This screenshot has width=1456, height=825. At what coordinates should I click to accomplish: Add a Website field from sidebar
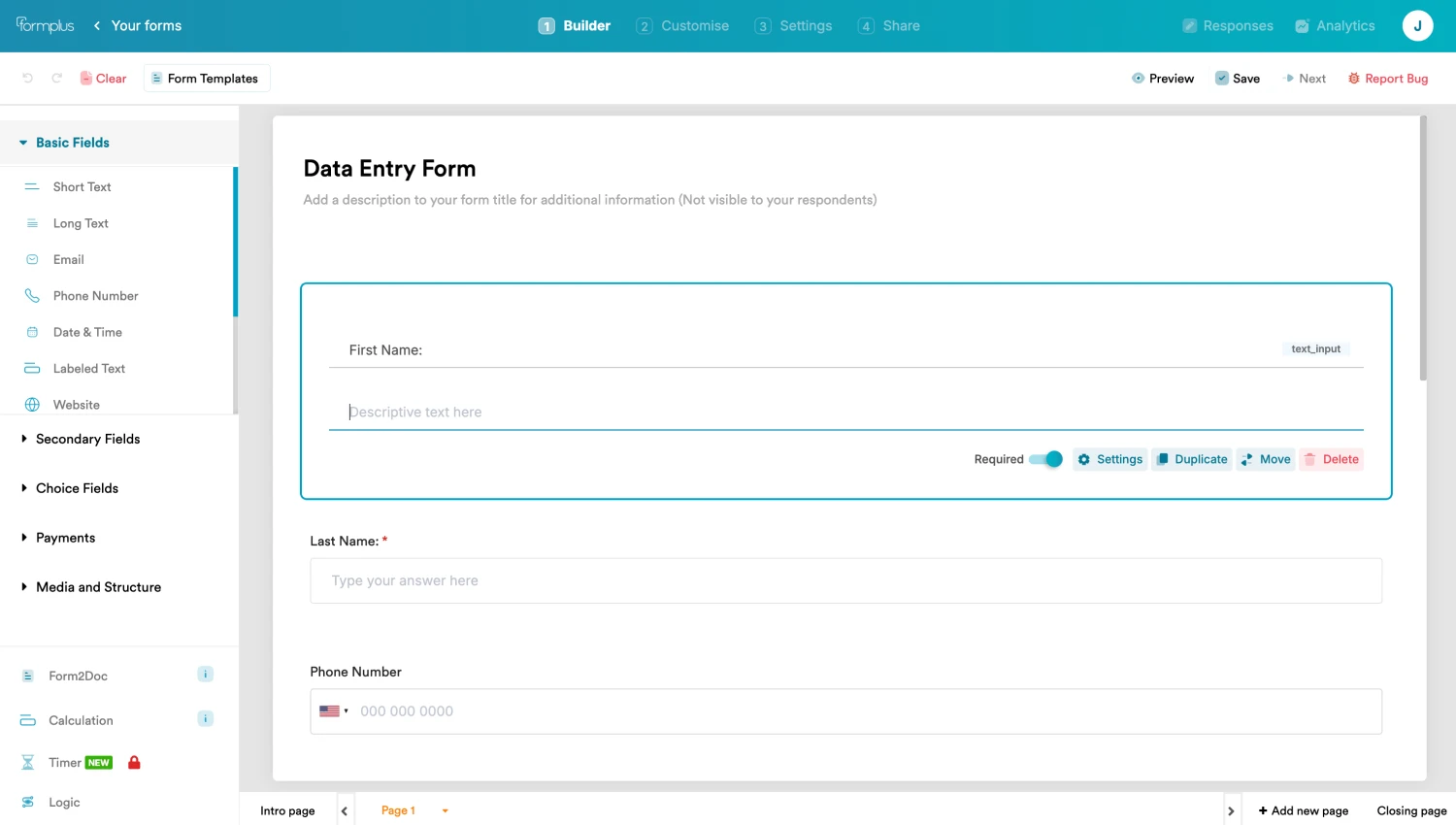point(76,405)
